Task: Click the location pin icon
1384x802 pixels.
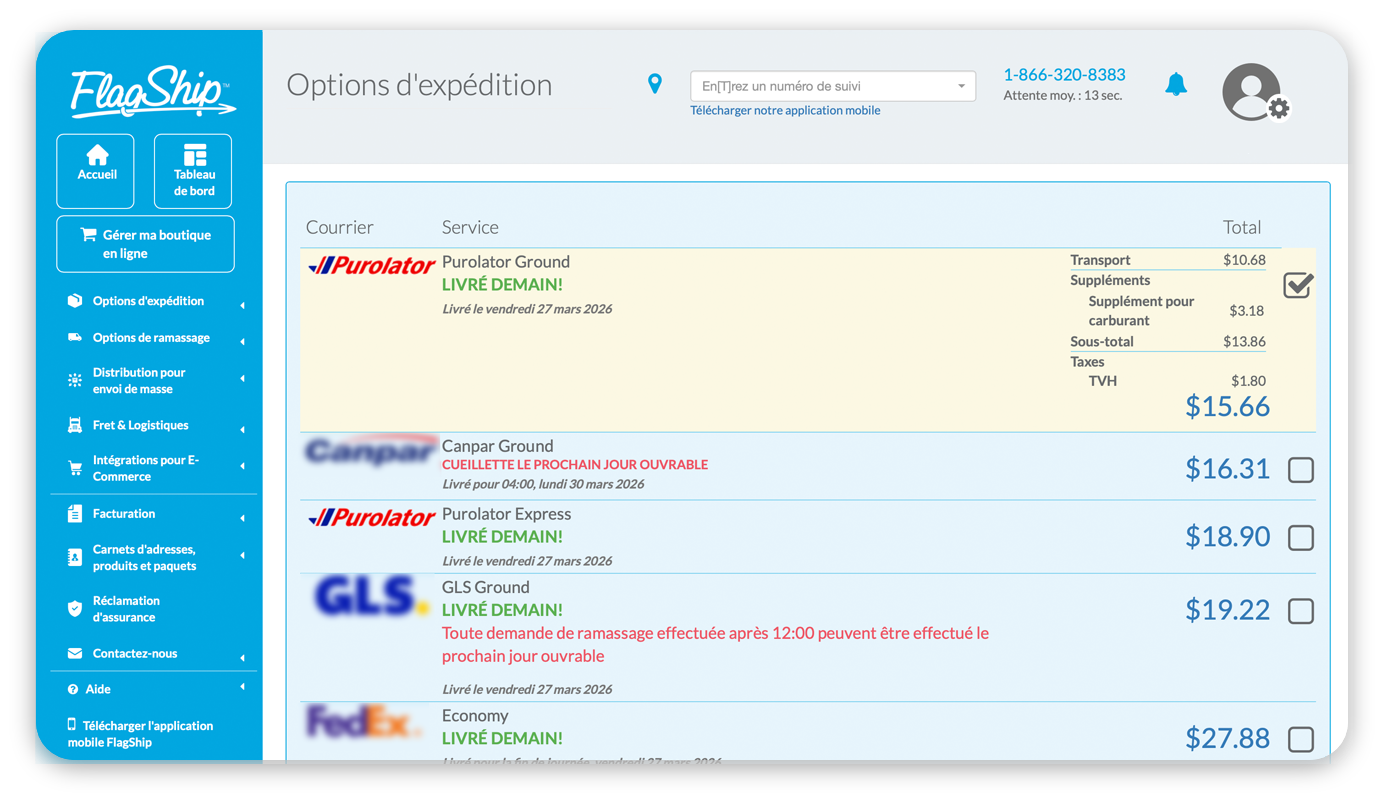Action: click(655, 84)
